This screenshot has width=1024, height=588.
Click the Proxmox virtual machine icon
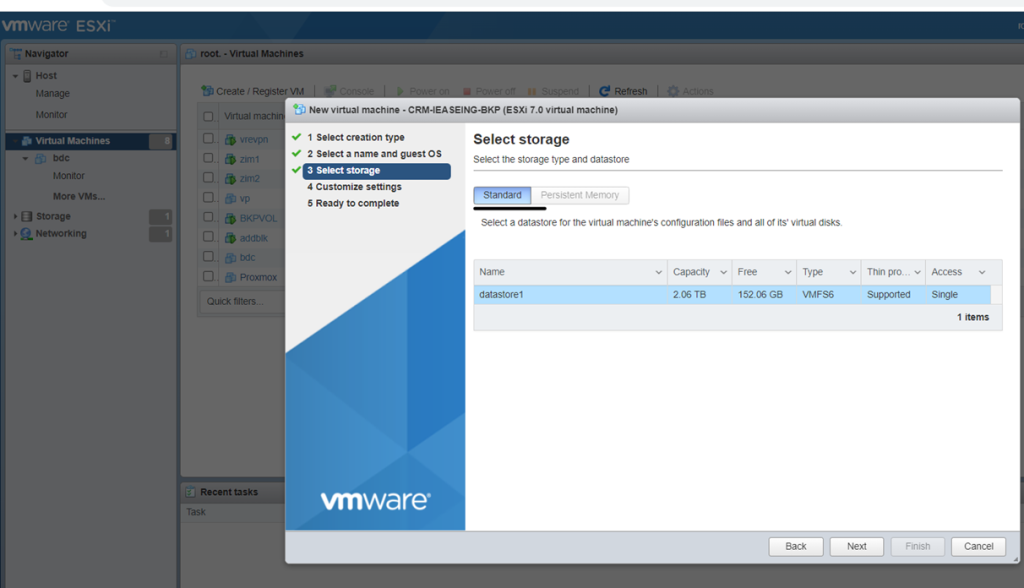point(230,277)
